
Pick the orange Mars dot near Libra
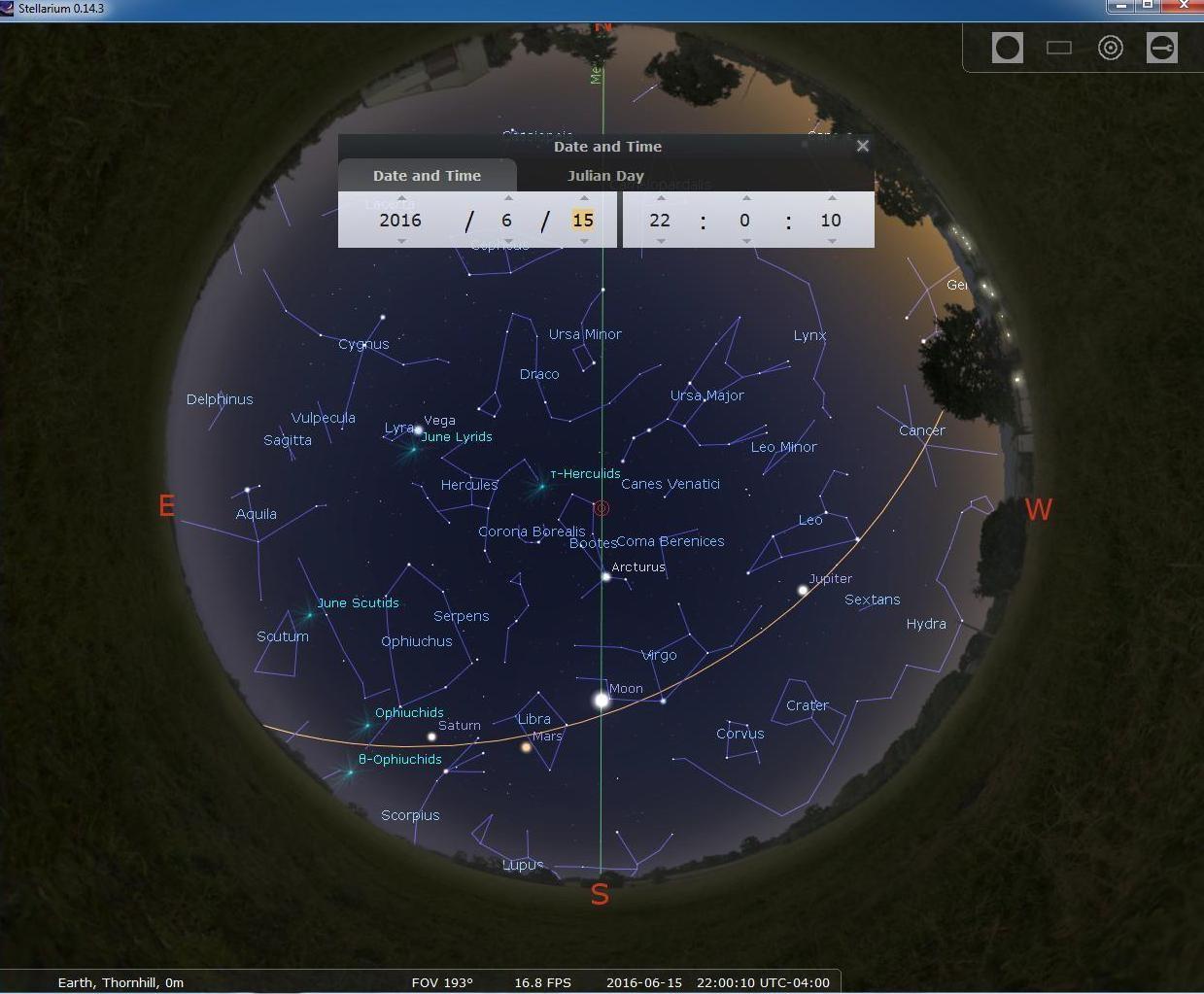click(x=527, y=747)
